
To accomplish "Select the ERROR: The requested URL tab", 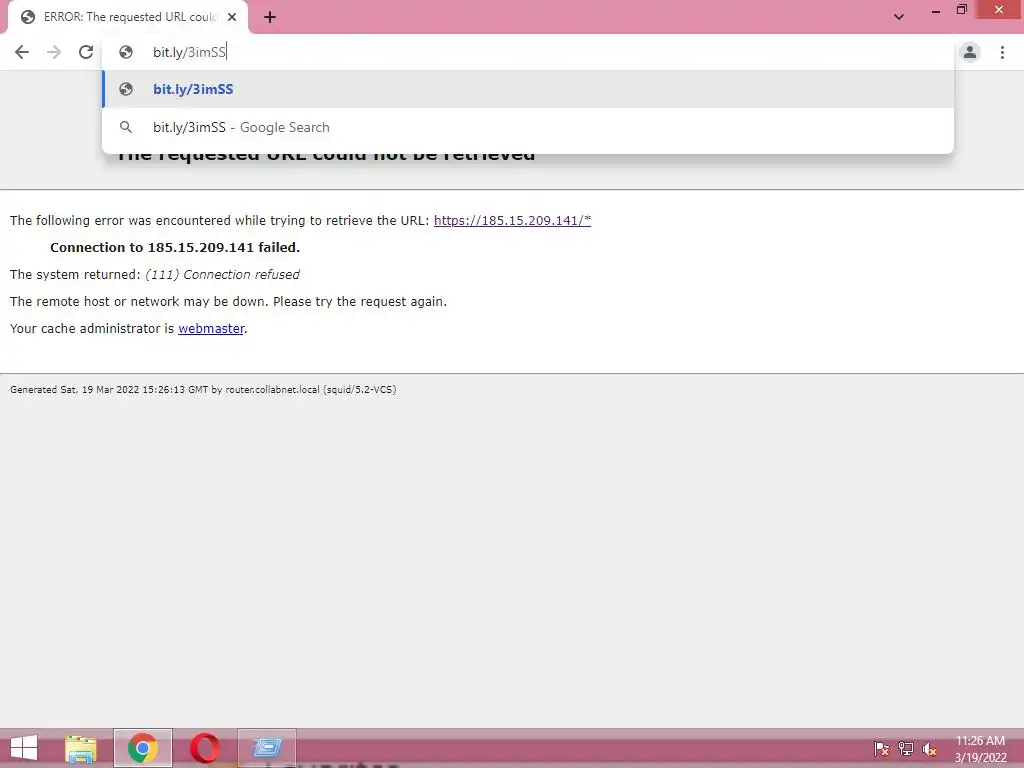I will 128,17.
